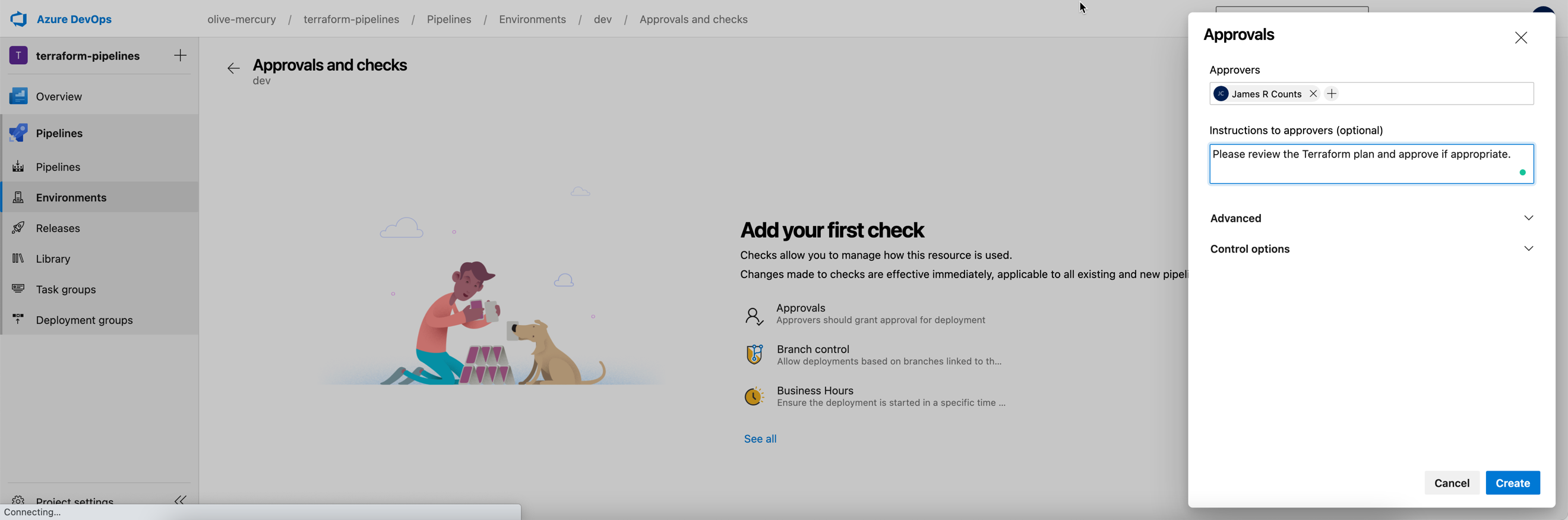Click the JC avatar of James R Counts
This screenshot has width=1568, height=520.
pyautogui.click(x=1221, y=94)
